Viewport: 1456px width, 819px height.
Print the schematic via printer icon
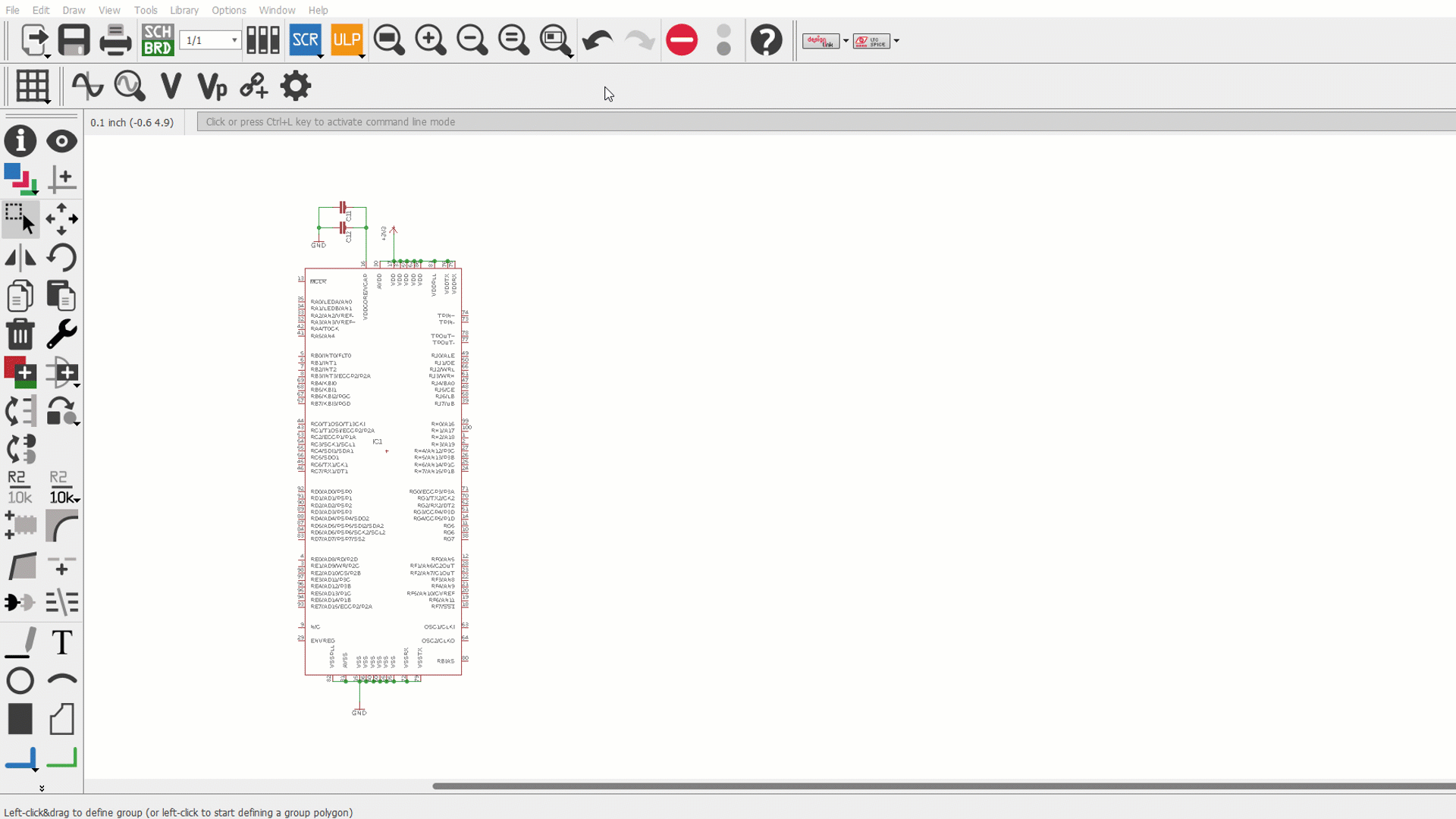115,40
